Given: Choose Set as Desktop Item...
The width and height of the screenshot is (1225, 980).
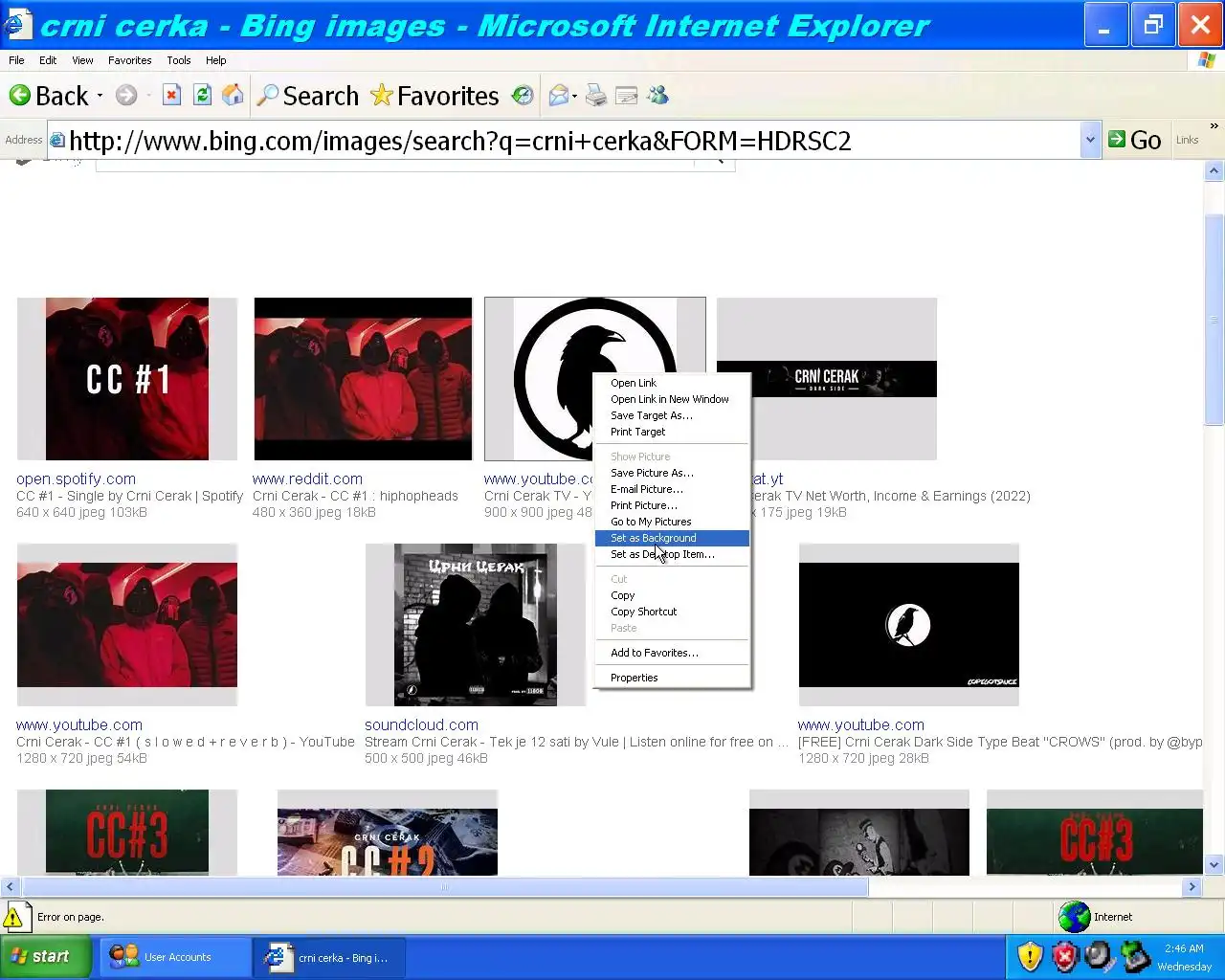Looking at the screenshot, I should pyautogui.click(x=672, y=554).
